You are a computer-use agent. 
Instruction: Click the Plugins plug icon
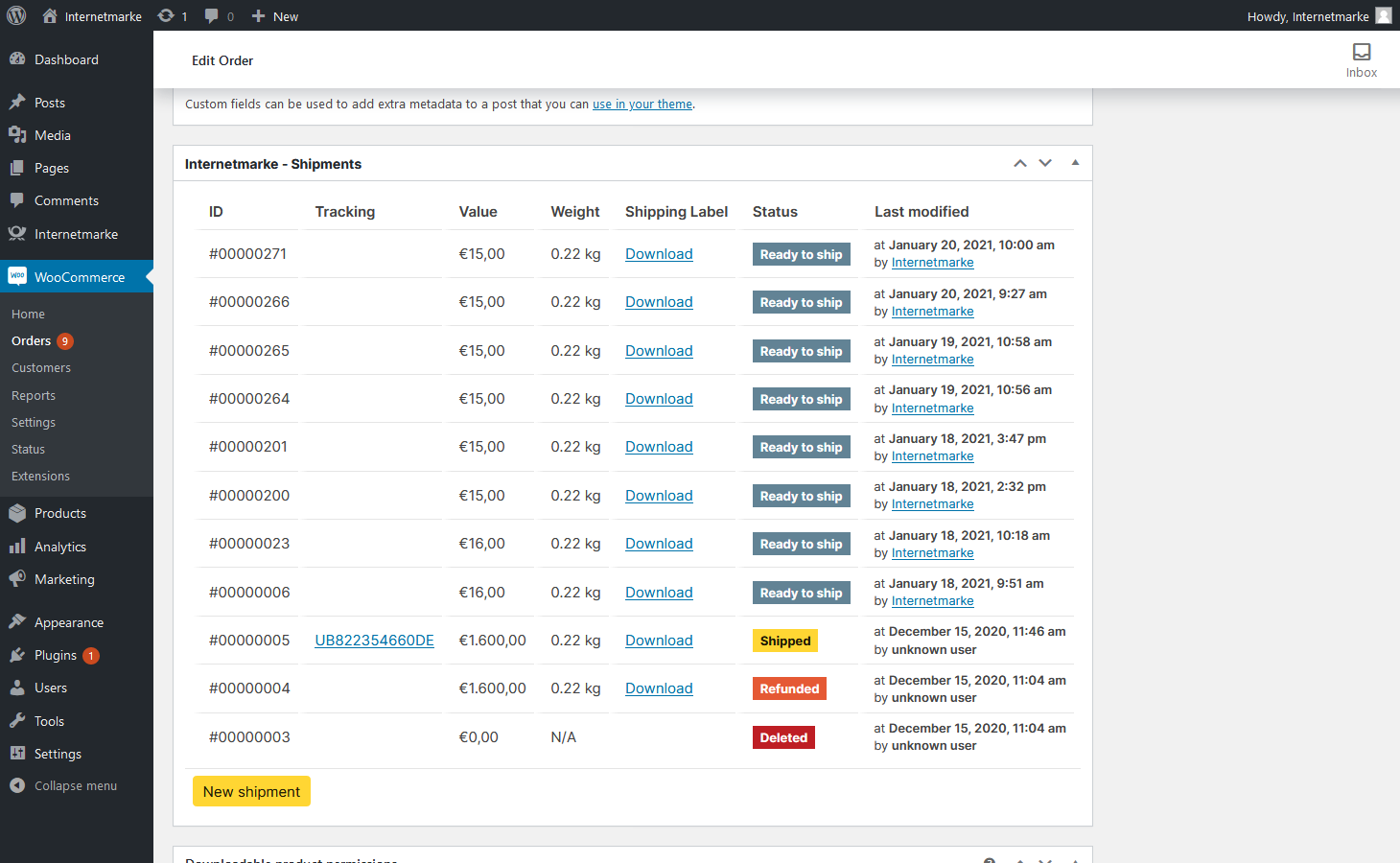click(x=17, y=655)
